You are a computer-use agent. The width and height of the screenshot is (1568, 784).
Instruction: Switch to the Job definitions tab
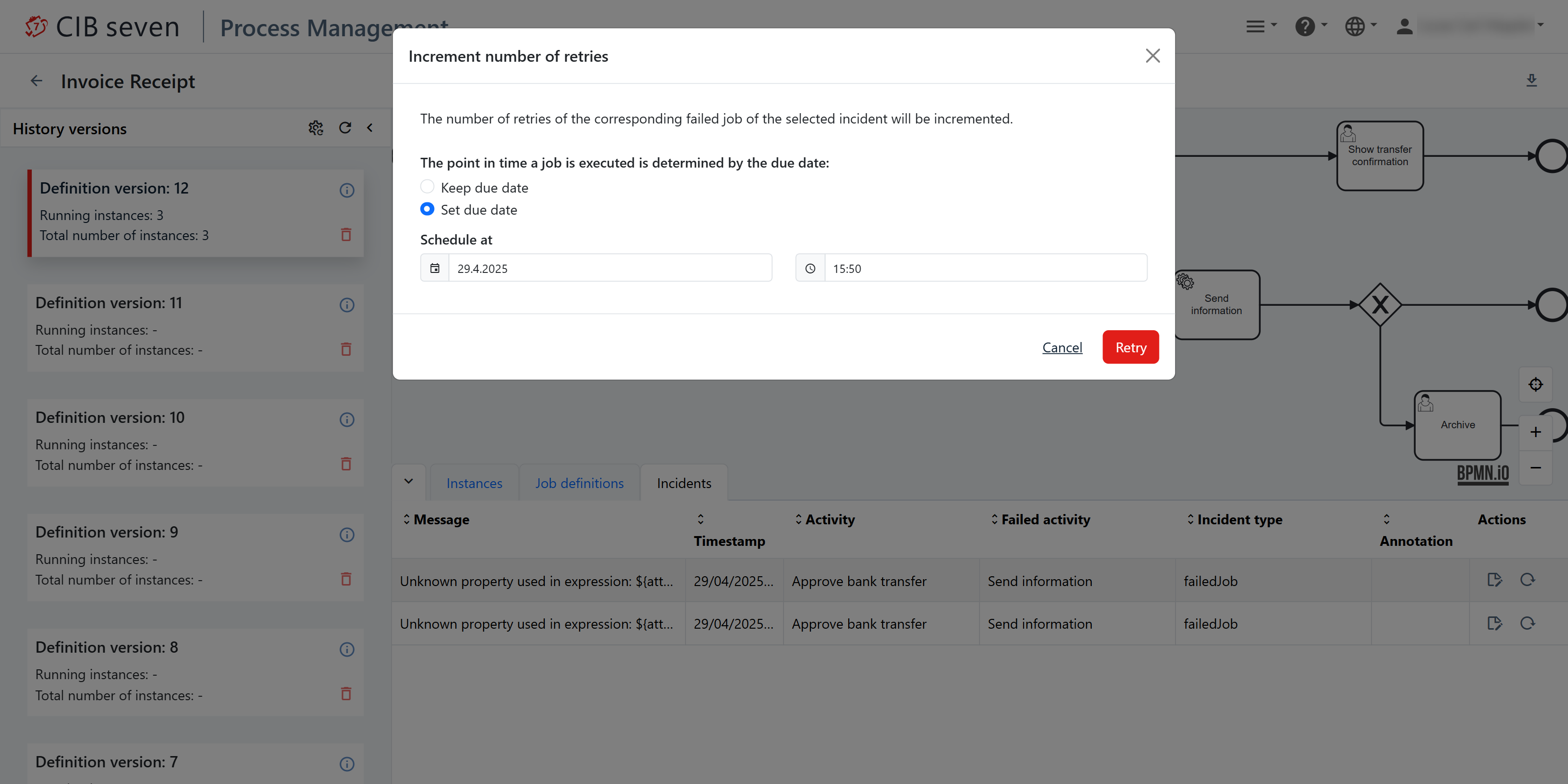(579, 483)
